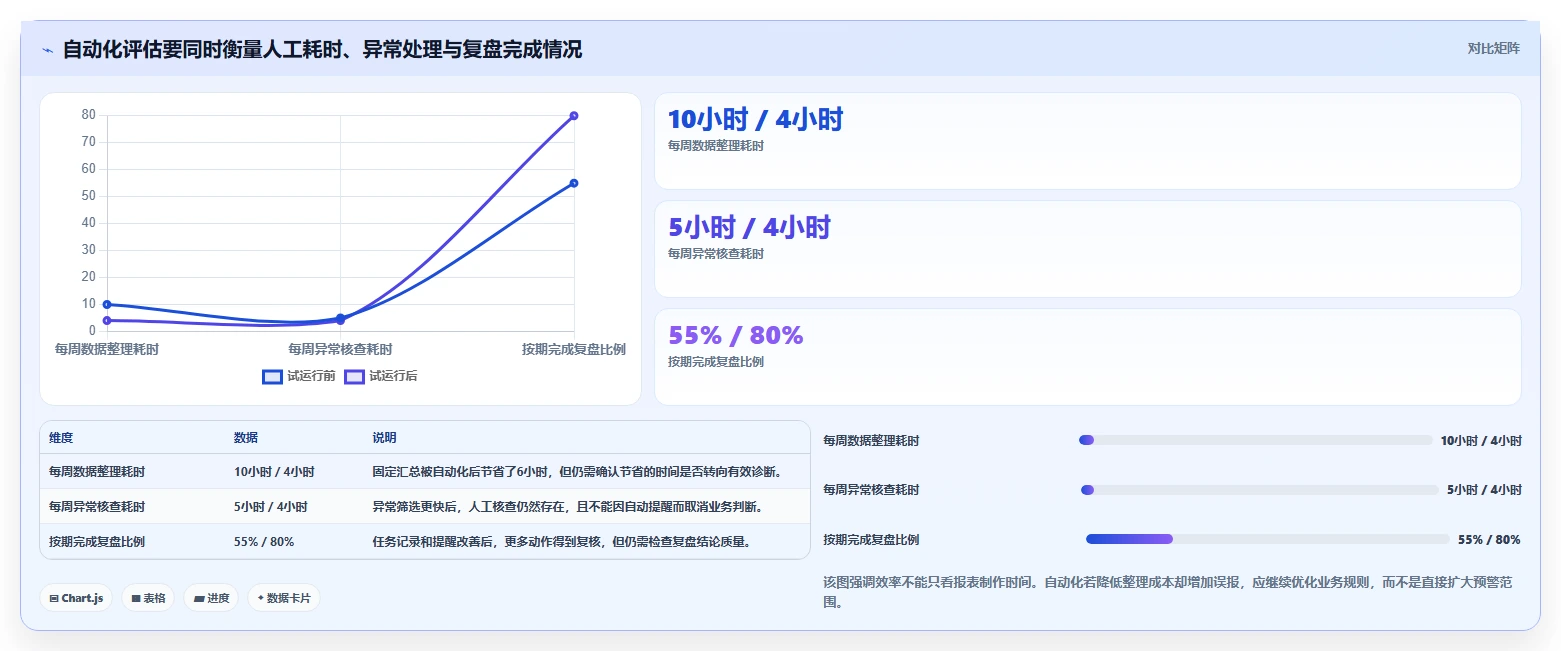Select the 每周异常核查耗时 table row cell
The width and height of the screenshot is (1561, 651).
[x=97, y=507]
